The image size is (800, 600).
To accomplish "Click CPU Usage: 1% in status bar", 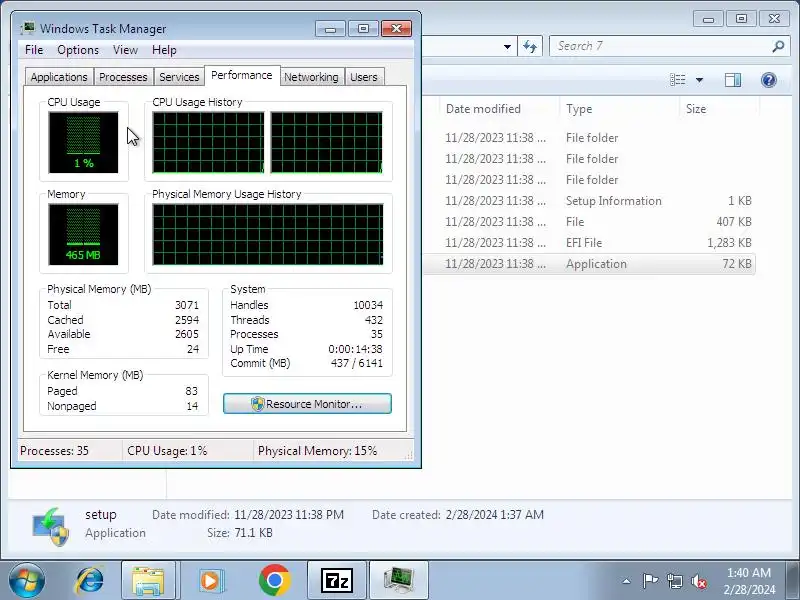I will point(167,451).
